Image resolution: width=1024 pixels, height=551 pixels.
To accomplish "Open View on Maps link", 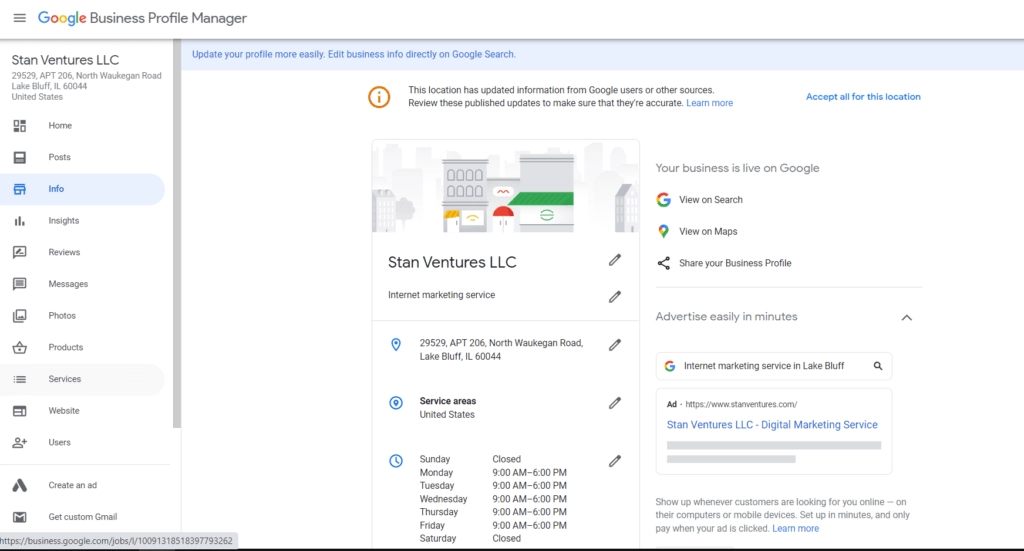I will 708,232.
